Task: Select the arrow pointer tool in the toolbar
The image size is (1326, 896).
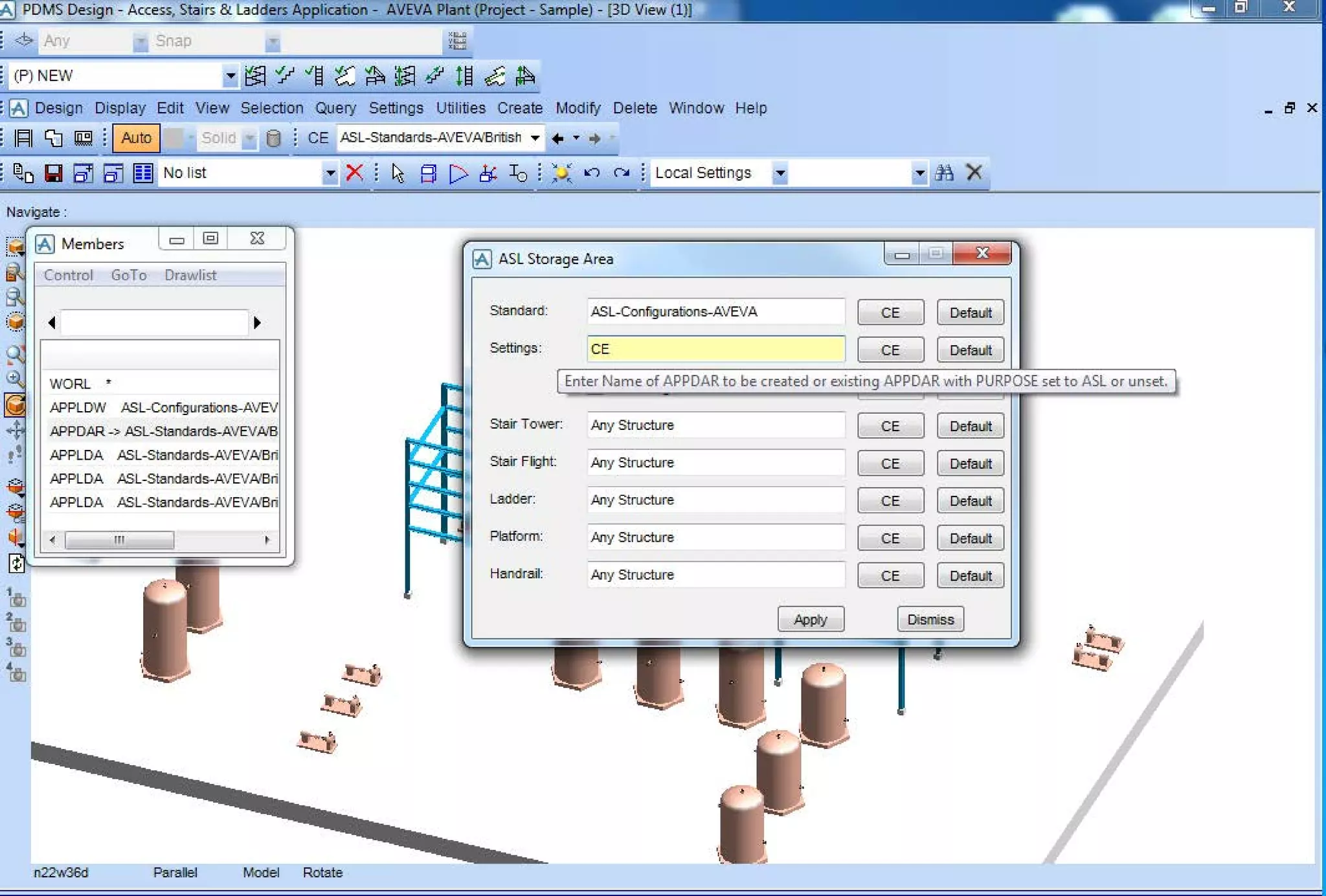Action: click(x=398, y=173)
